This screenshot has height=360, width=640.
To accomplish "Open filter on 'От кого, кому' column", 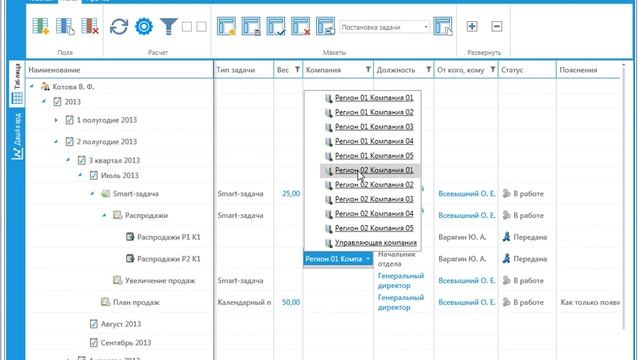I will (x=493, y=70).
